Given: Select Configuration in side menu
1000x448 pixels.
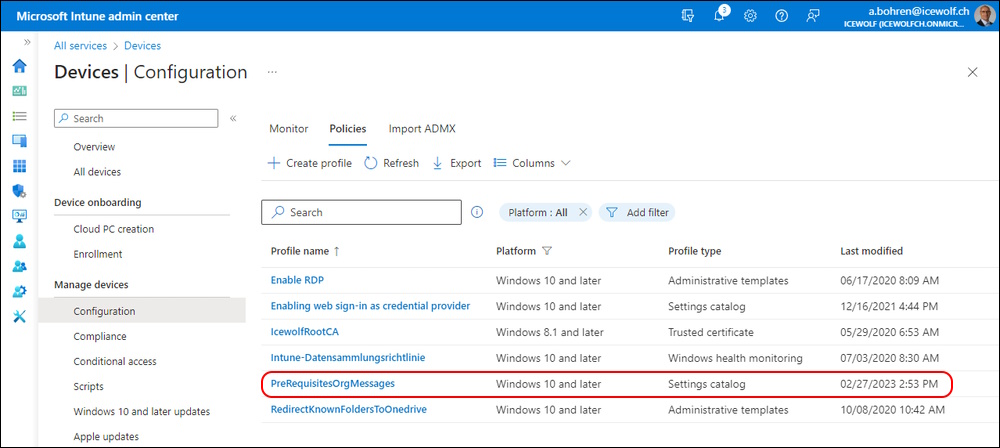Looking at the screenshot, I should tap(142, 311).
